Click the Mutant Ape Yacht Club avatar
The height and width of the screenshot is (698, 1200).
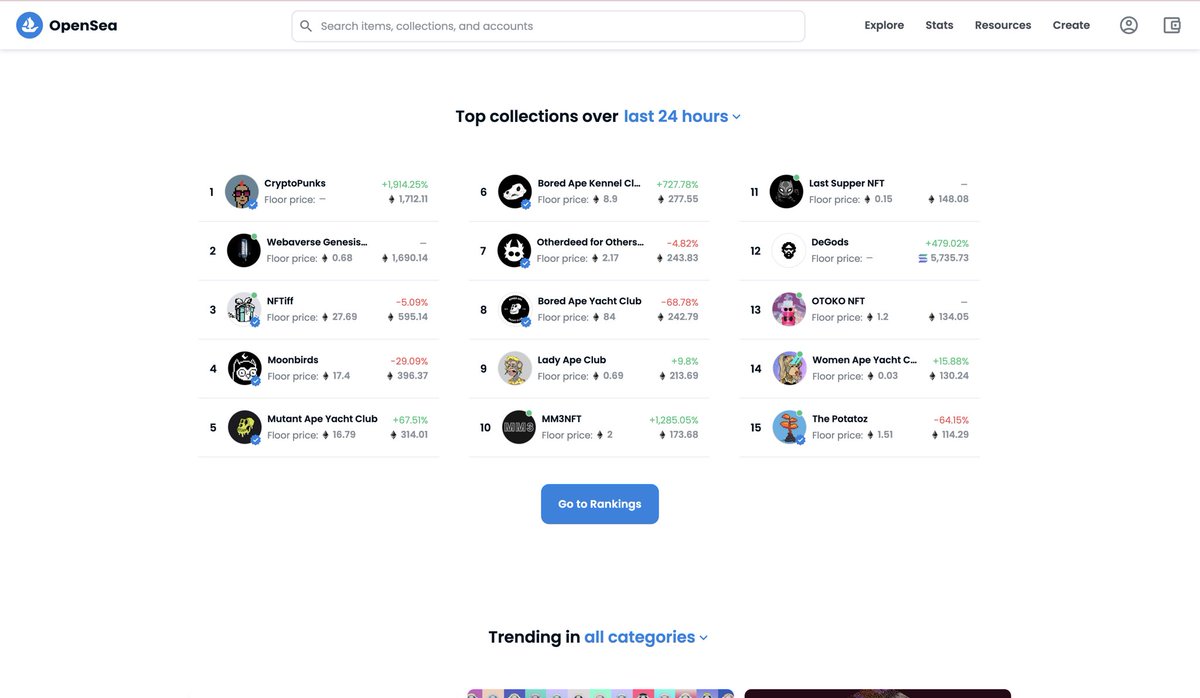pos(245,427)
